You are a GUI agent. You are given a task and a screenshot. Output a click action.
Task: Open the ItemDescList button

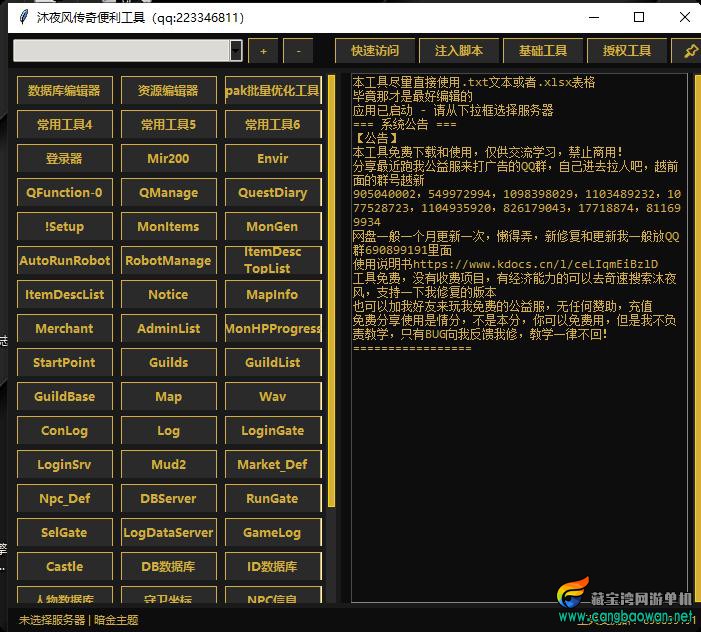64,295
